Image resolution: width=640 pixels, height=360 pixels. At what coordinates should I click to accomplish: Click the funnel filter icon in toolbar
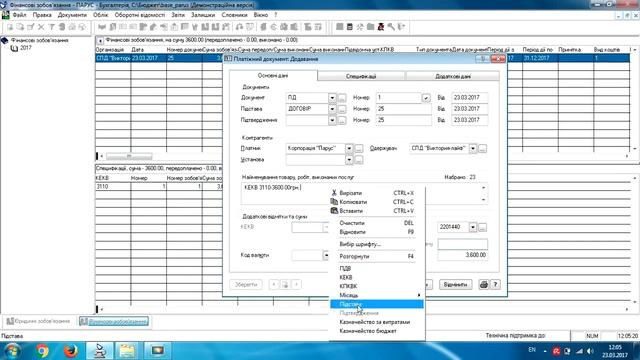(x=51, y=27)
